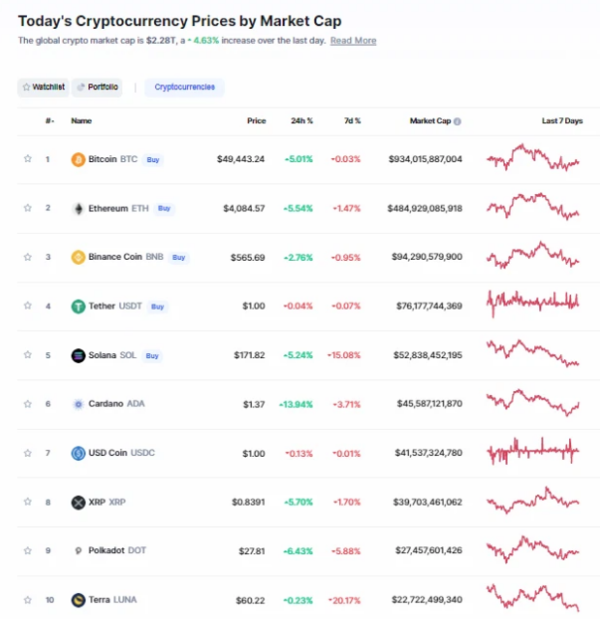This screenshot has height=619, width=600.
Task: Click the Buy button next to Ethereum
Action: [164, 208]
